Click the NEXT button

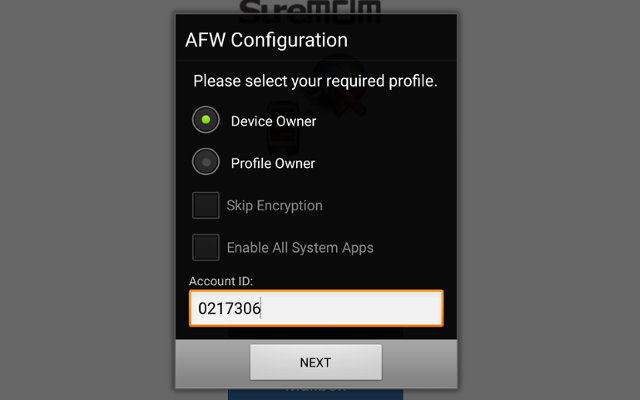click(x=316, y=362)
